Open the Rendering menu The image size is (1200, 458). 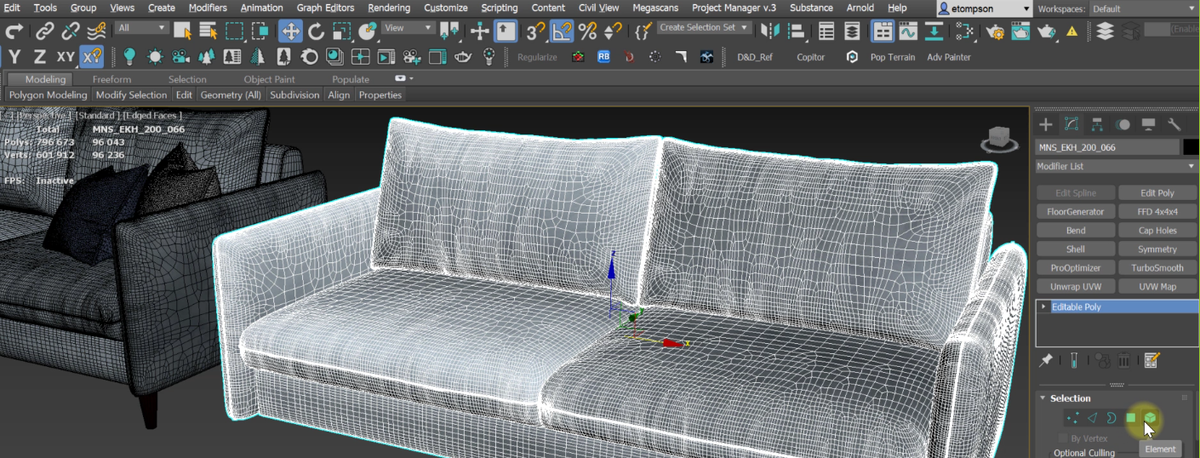(x=389, y=8)
